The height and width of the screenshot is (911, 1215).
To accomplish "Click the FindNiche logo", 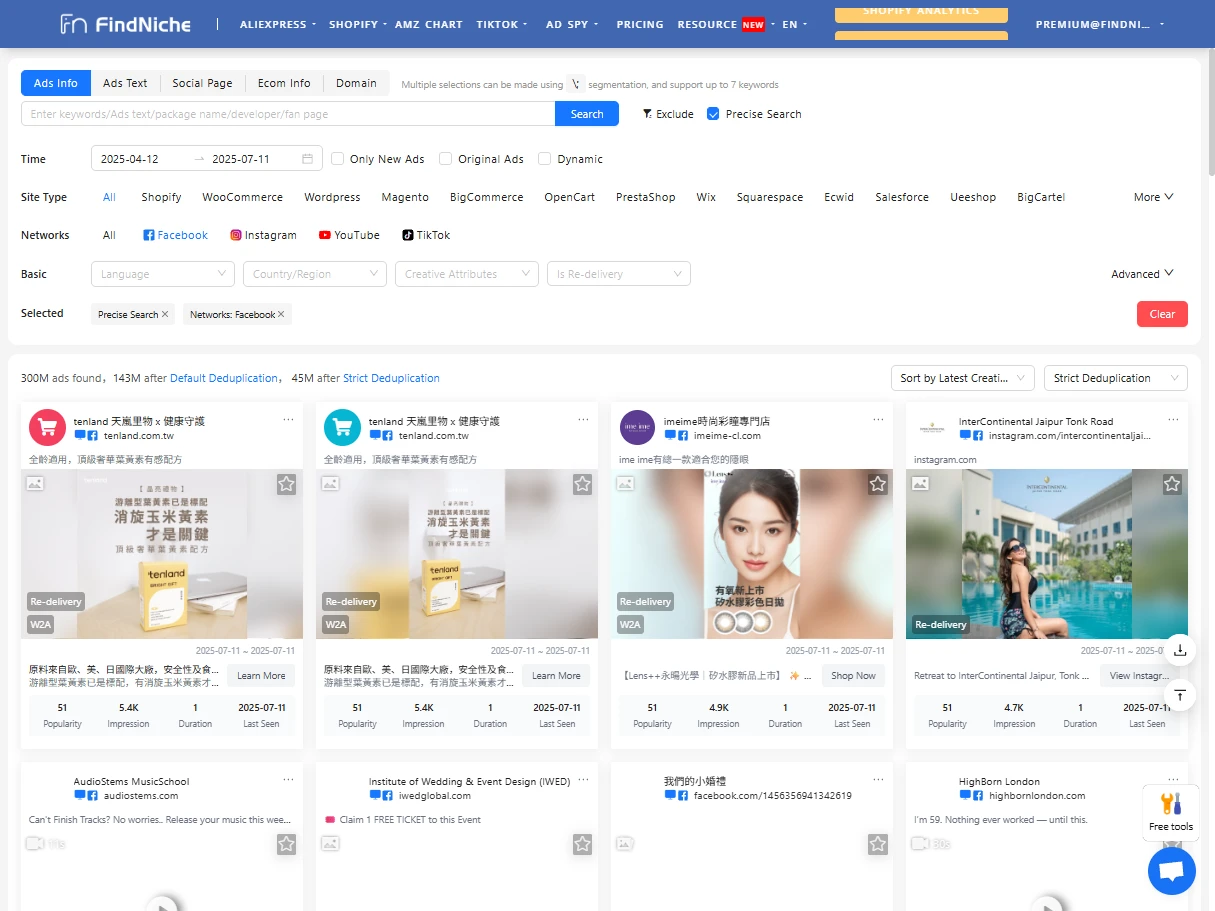I will pyautogui.click(x=125, y=24).
